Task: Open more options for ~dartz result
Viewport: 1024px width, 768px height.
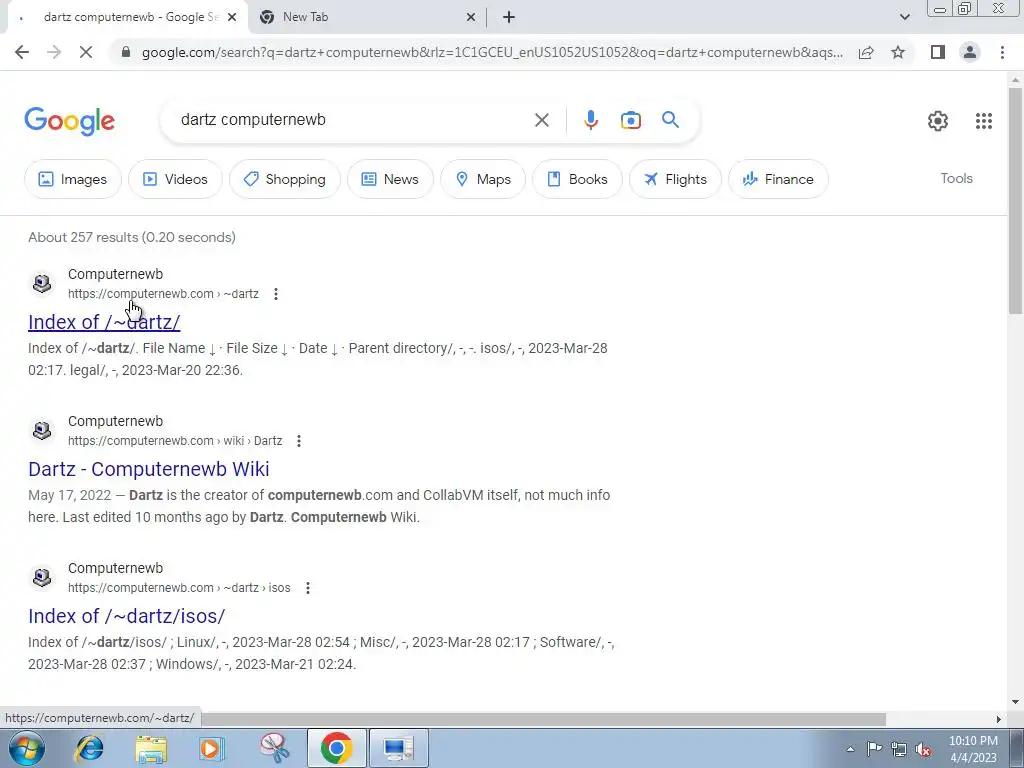Action: pos(276,294)
